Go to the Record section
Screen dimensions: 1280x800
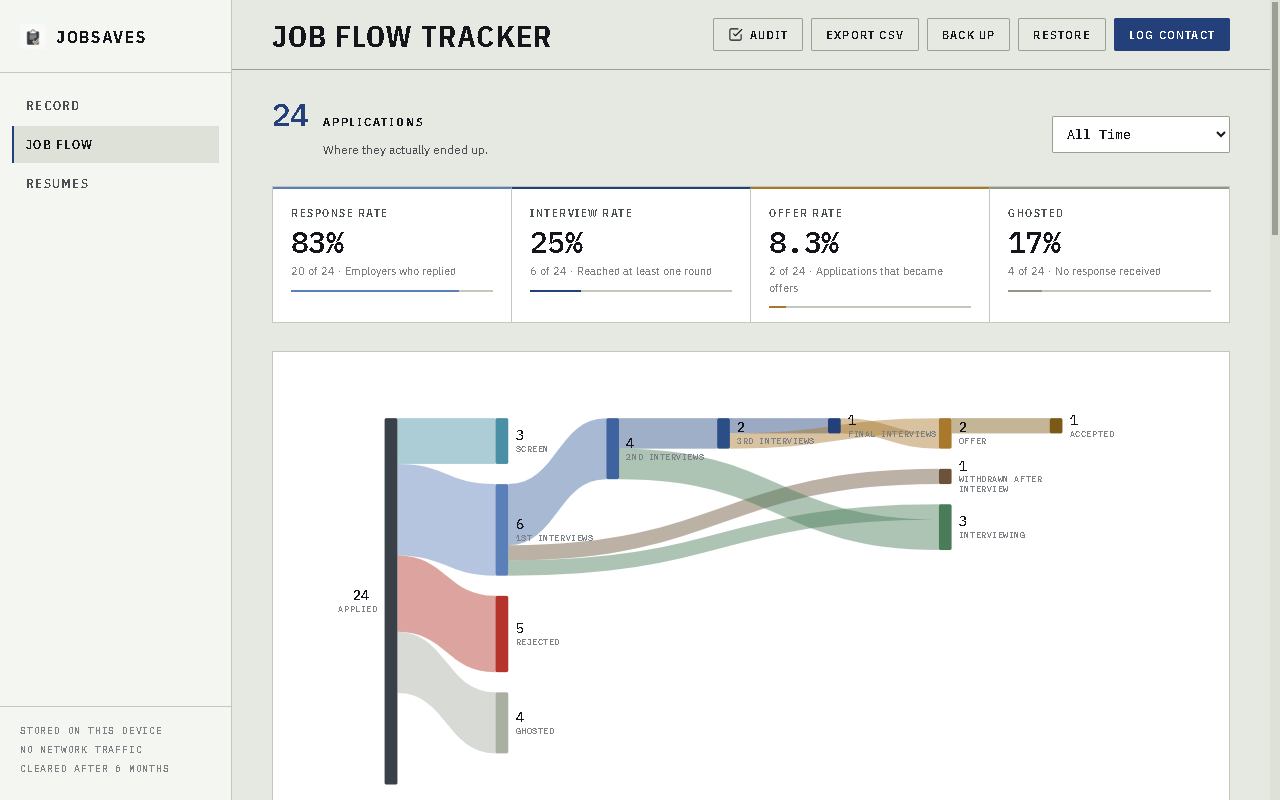click(116, 105)
